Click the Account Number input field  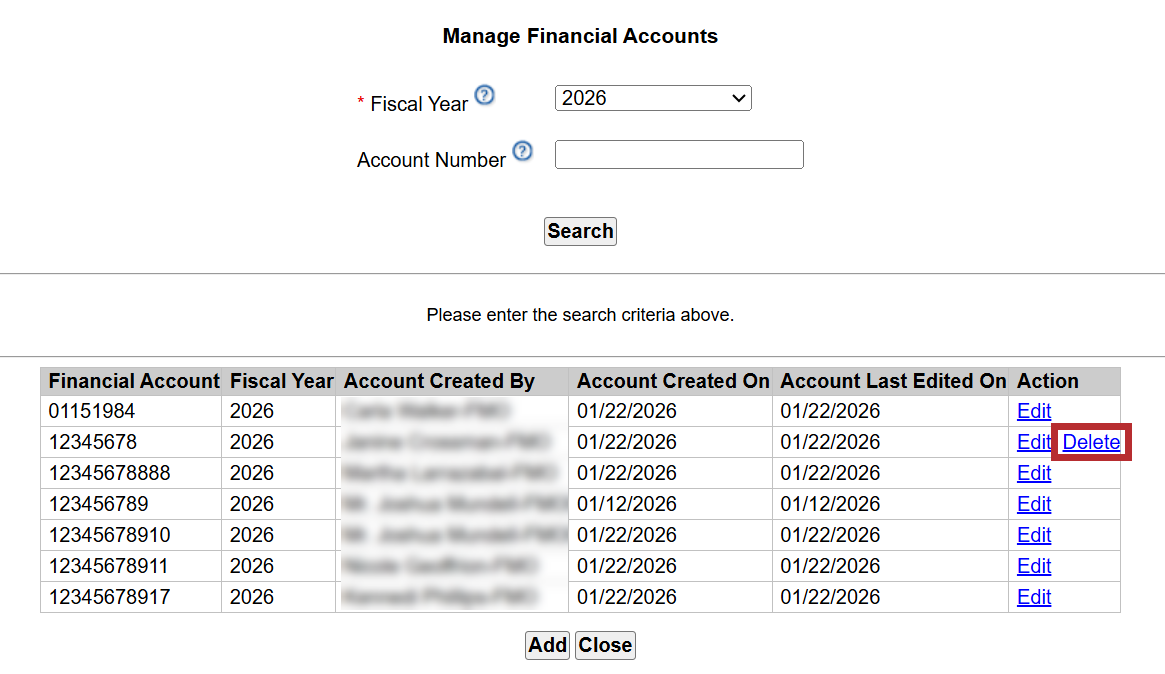tap(679, 155)
